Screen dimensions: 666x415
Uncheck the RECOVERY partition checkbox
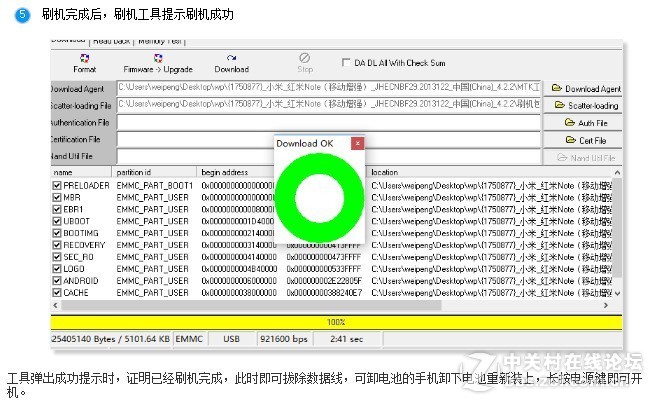57,245
